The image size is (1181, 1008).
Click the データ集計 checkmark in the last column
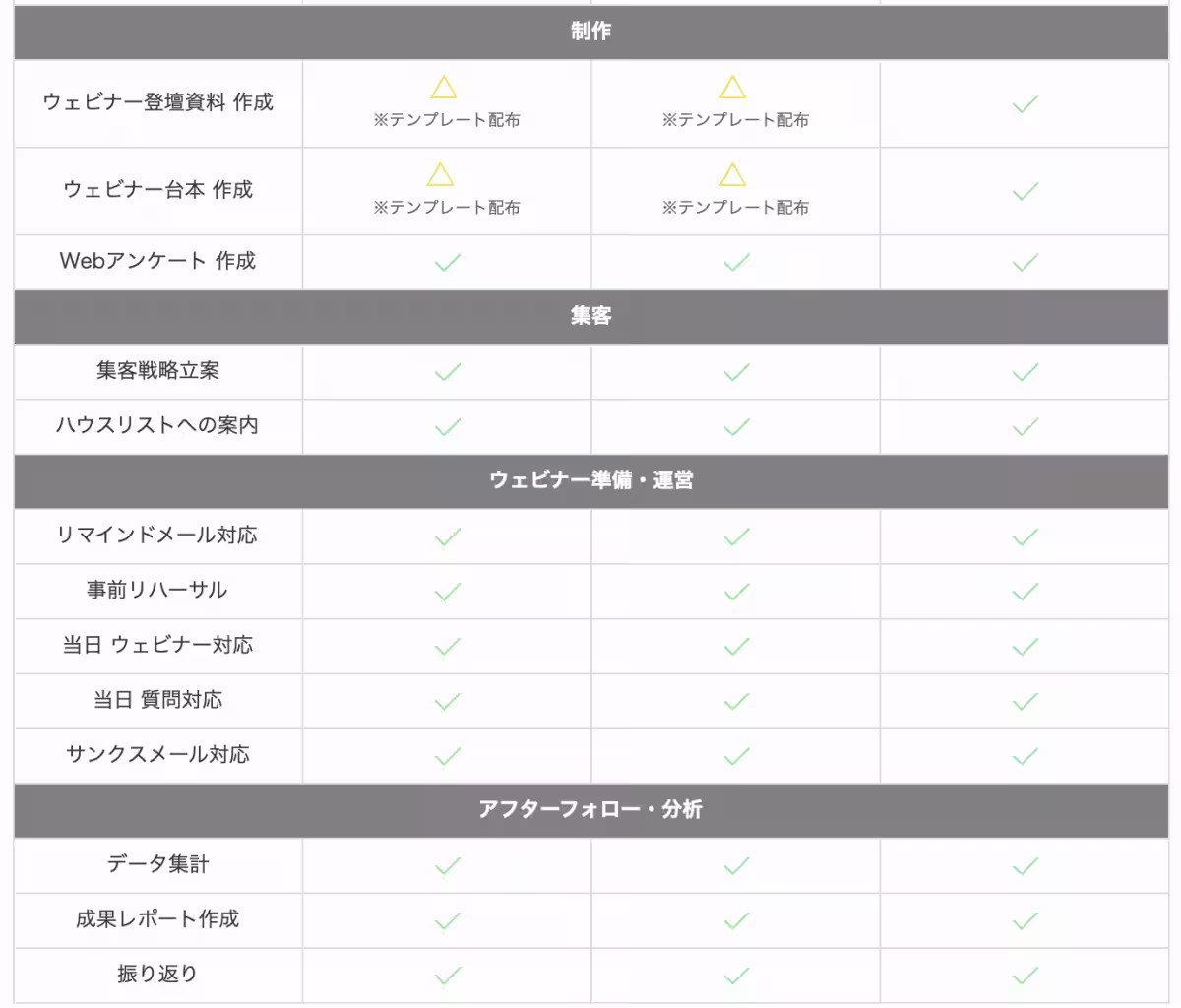(1026, 866)
